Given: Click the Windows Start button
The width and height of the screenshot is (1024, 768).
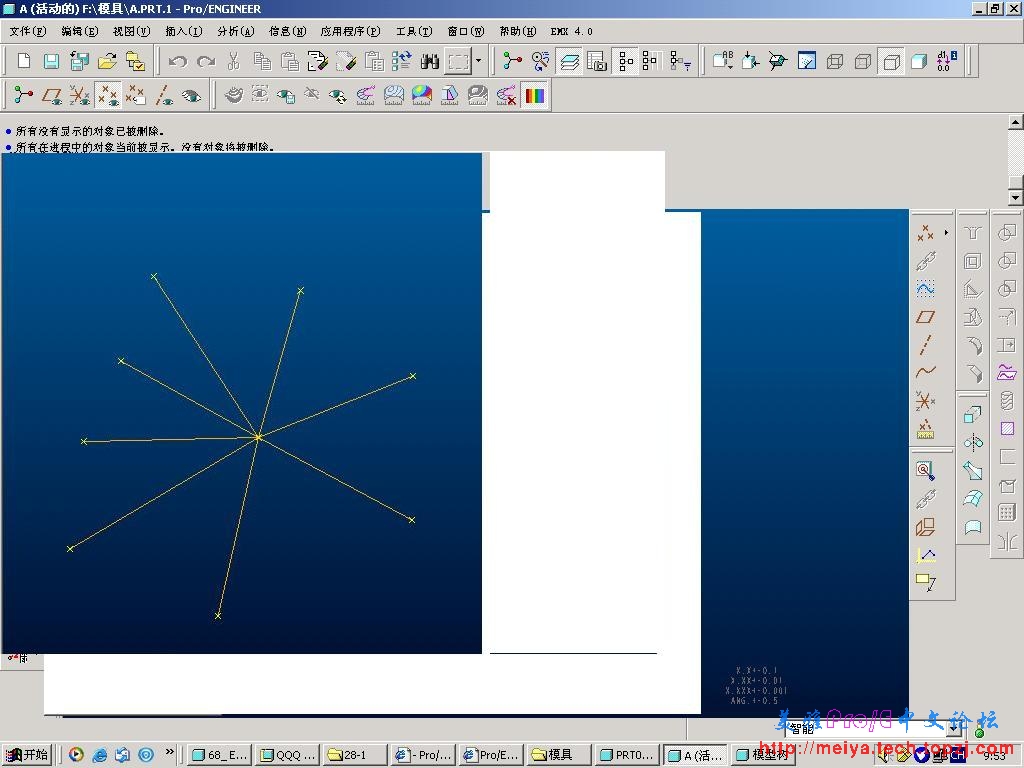Looking at the screenshot, I should point(26,755).
